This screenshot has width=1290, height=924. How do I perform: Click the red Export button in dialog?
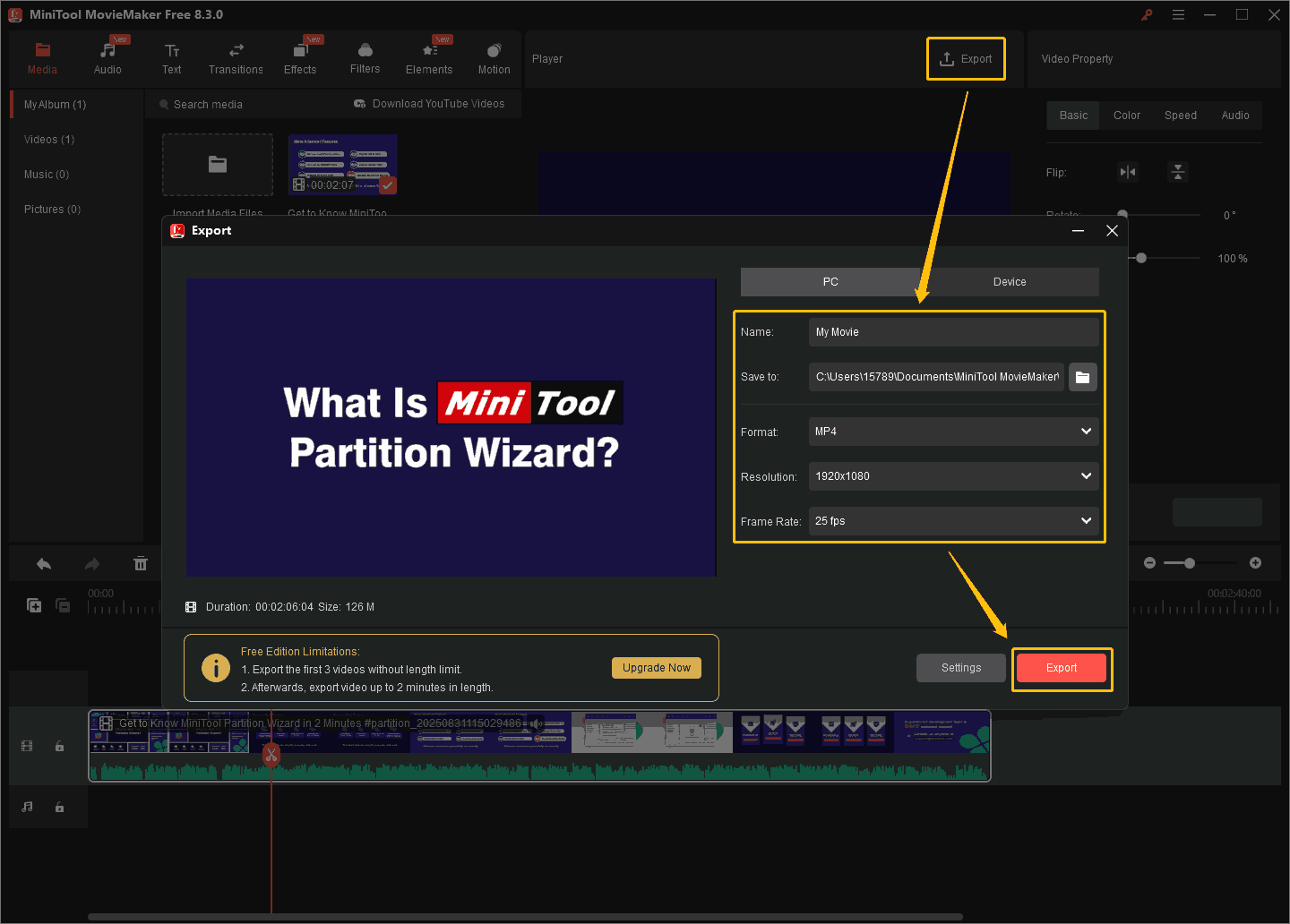tap(1062, 668)
